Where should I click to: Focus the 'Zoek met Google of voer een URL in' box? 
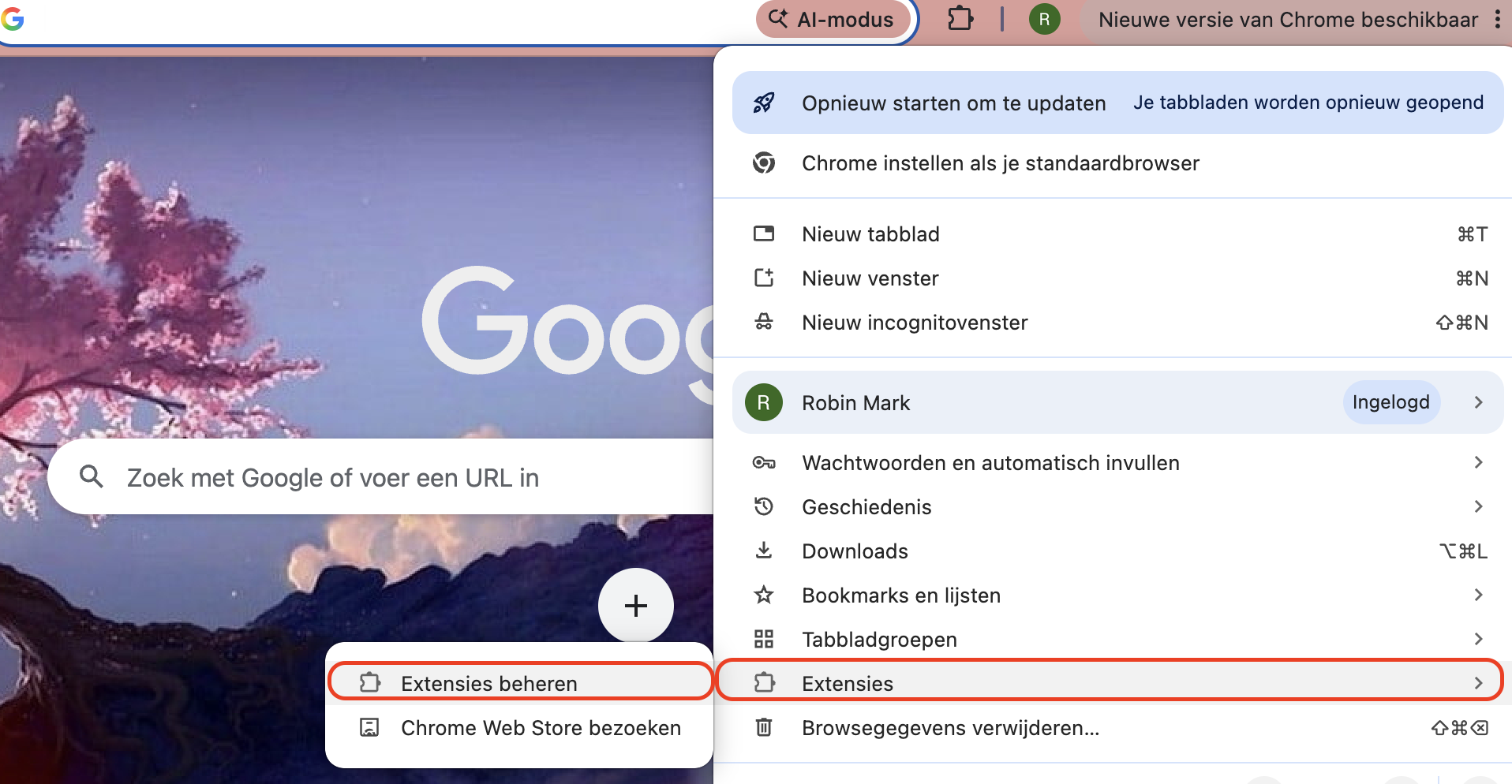point(381,476)
